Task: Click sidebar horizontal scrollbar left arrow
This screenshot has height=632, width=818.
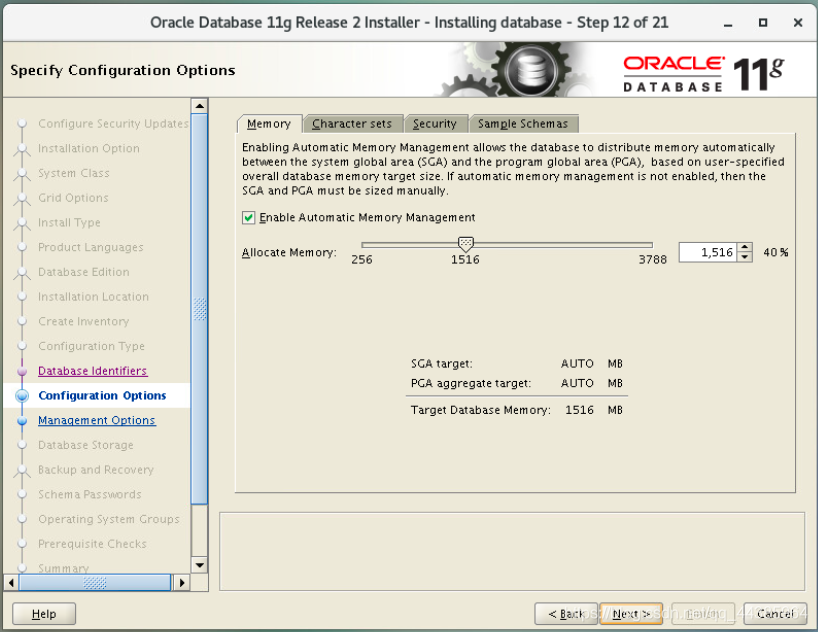Action: click(11, 582)
